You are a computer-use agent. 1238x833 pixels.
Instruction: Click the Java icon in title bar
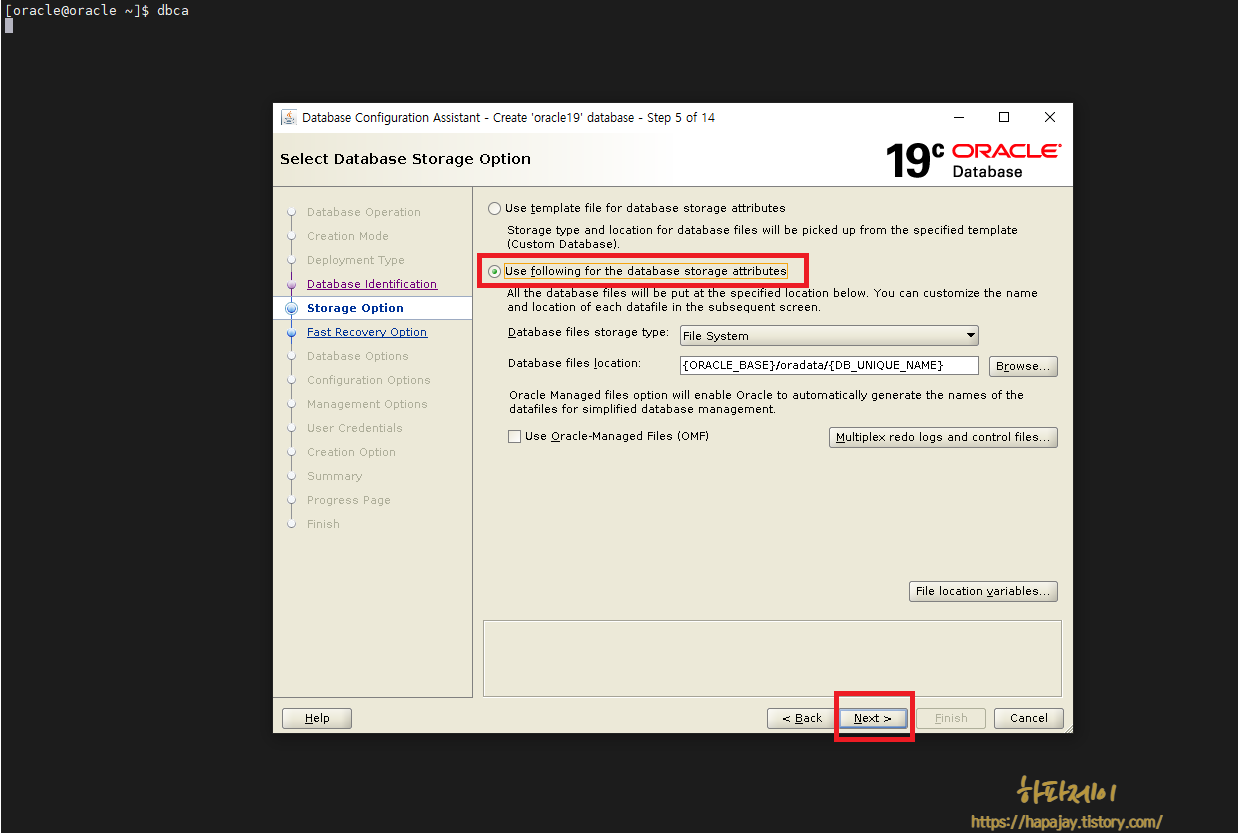[x=288, y=117]
